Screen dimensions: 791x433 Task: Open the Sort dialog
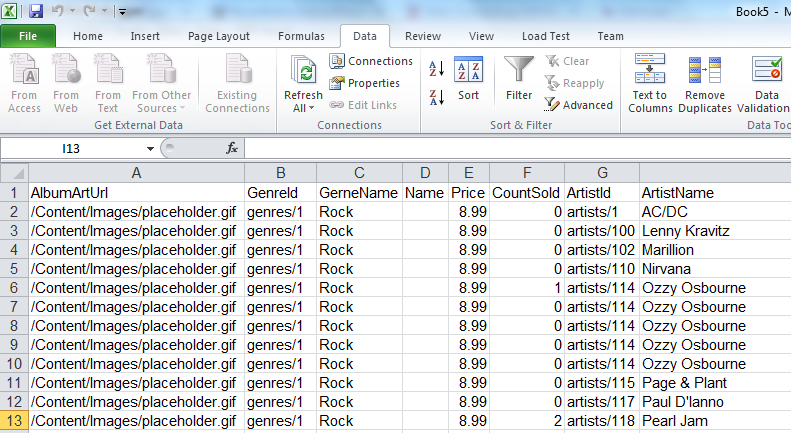point(468,80)
